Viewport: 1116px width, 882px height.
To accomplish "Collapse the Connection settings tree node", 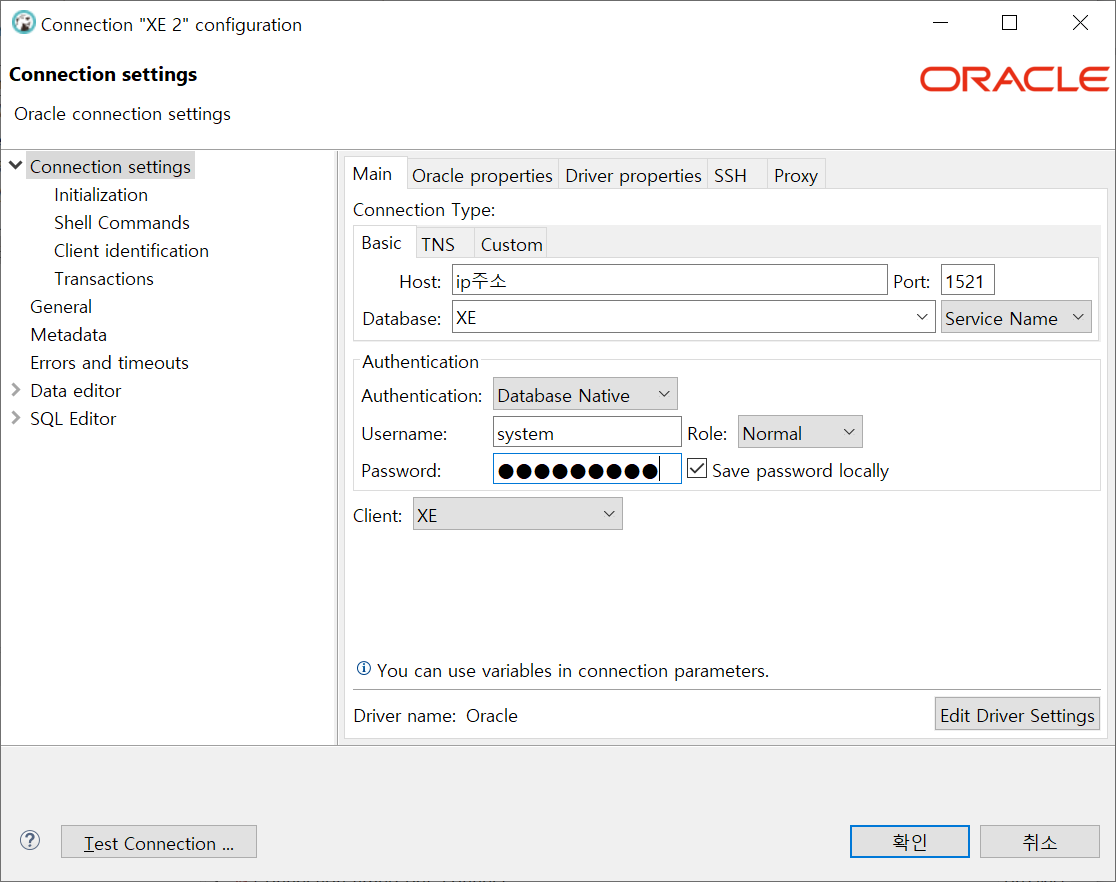I will point(16,165).
